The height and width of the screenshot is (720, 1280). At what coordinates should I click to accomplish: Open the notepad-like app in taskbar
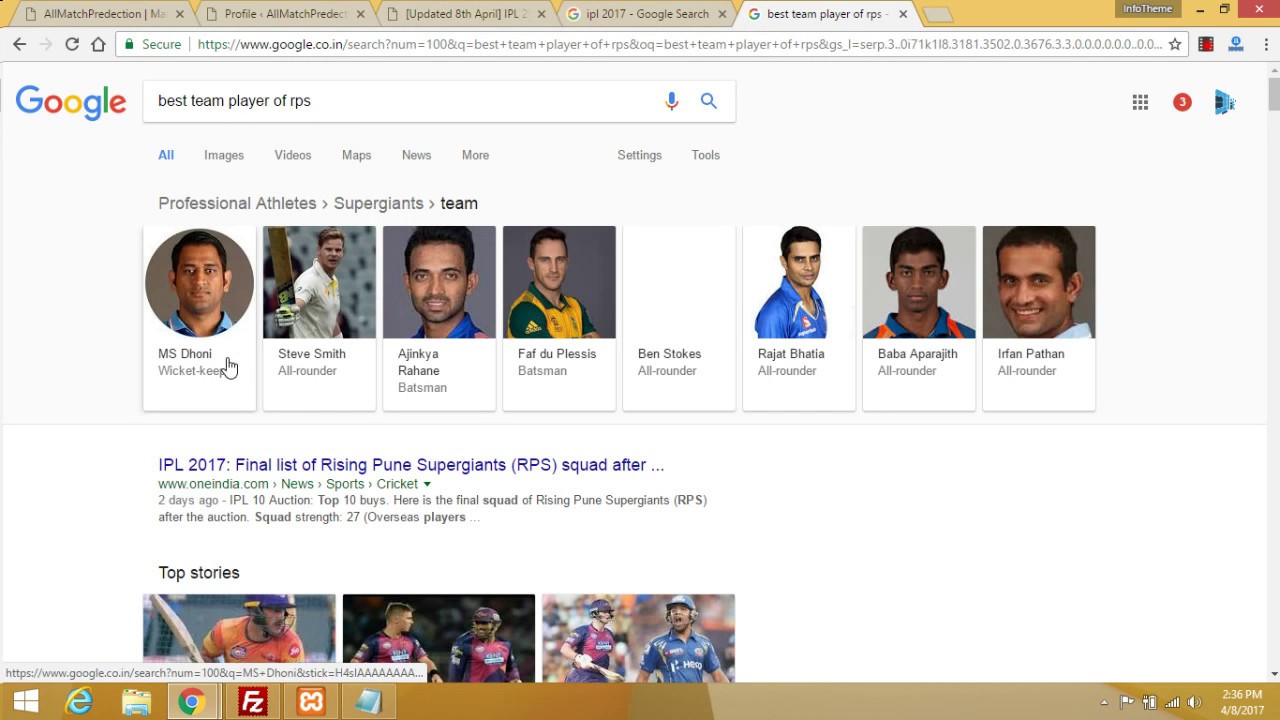point(368,702)
